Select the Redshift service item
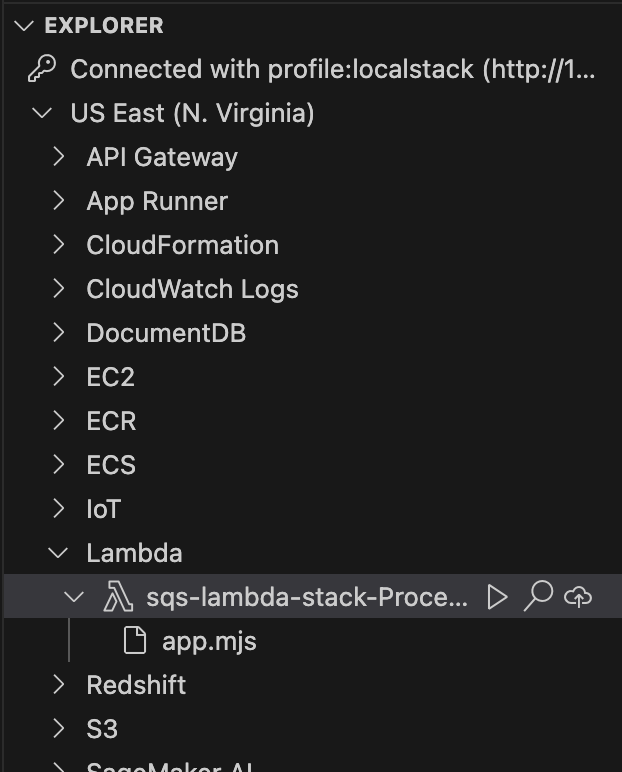Viewport: 622px width, 772px height. point(136,685)
